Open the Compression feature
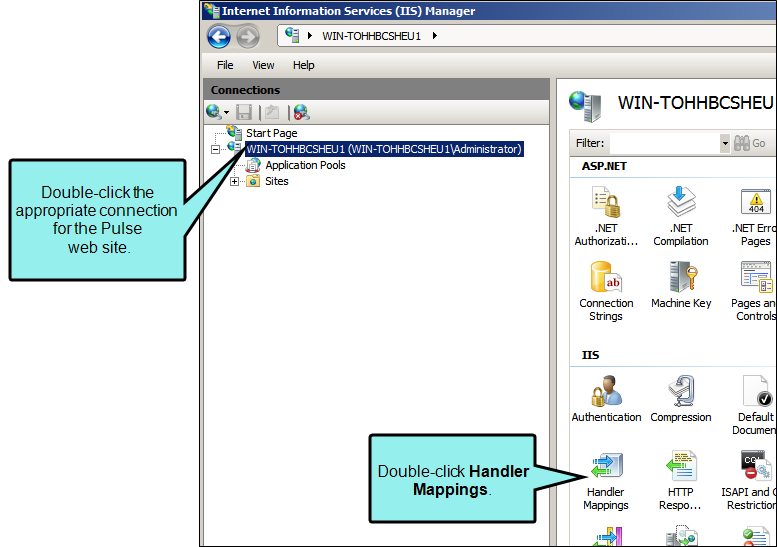The width and height of the screenshot is (777, 547). point(681,399)
